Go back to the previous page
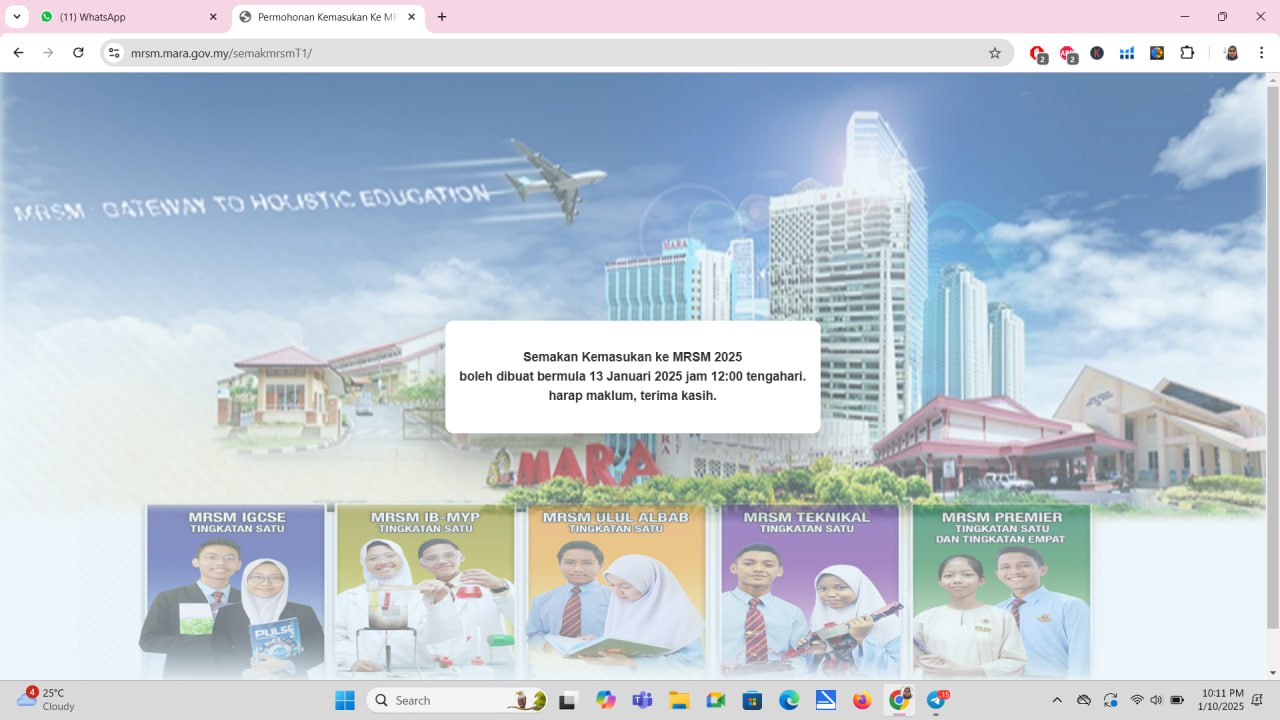This screenshot has width=1280, height=720. pos(18,53)
